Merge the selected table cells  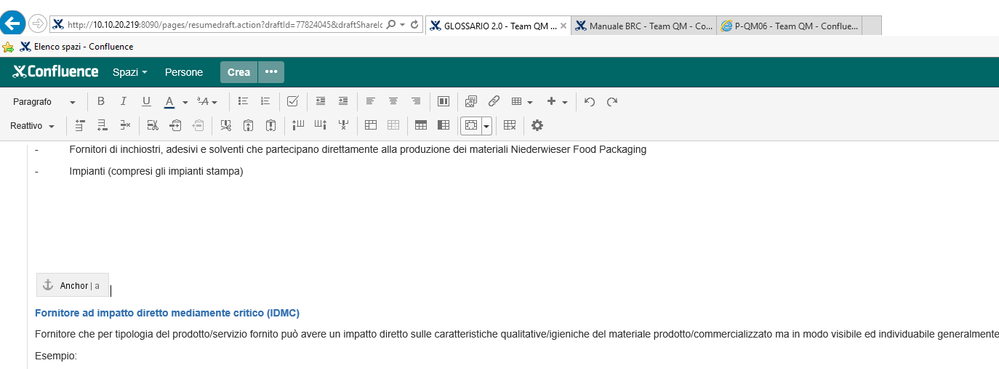point(371,126)
